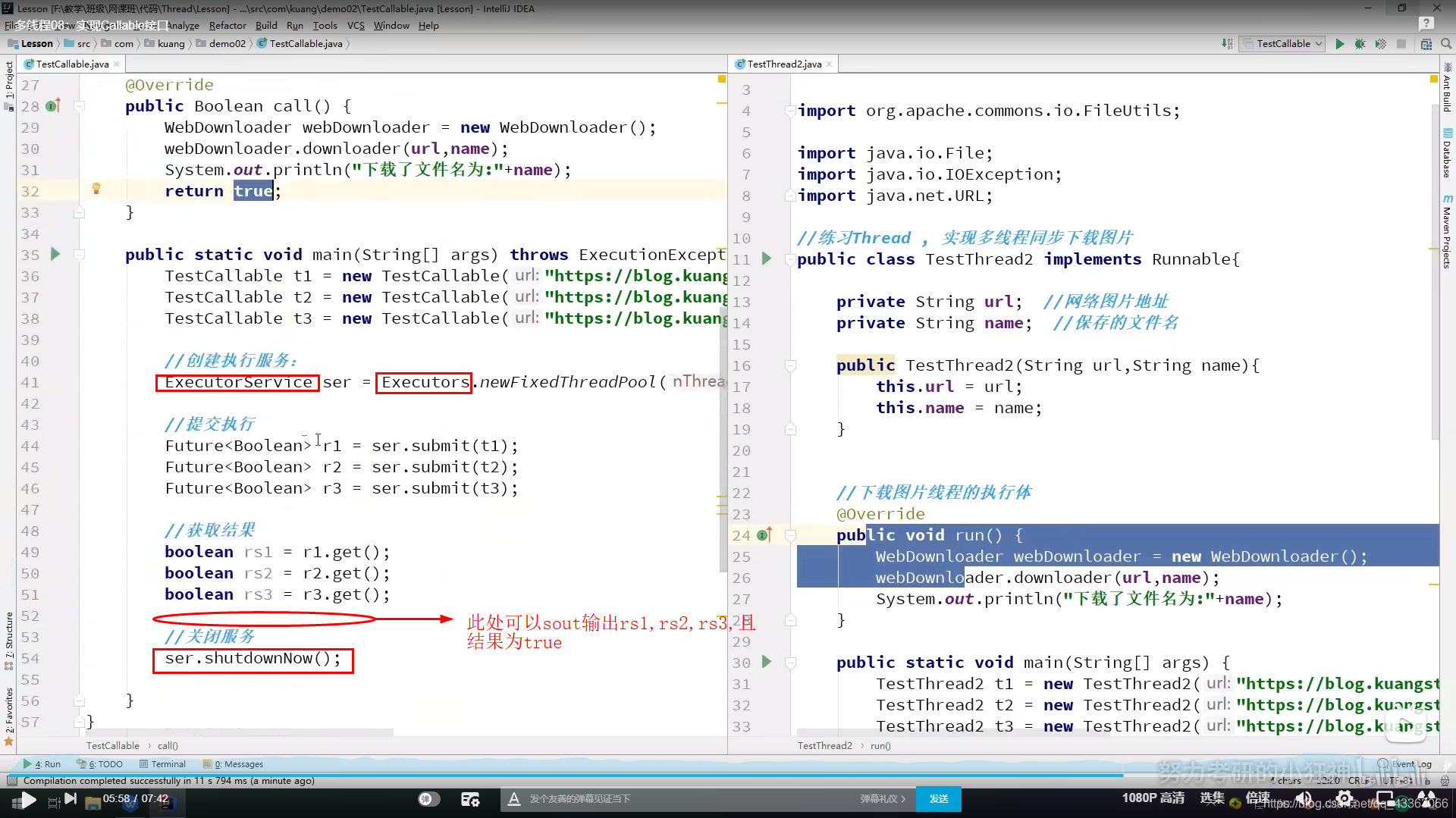
Task: Click status bar tool window toggle icon
Action: click(x=11, y=781)
